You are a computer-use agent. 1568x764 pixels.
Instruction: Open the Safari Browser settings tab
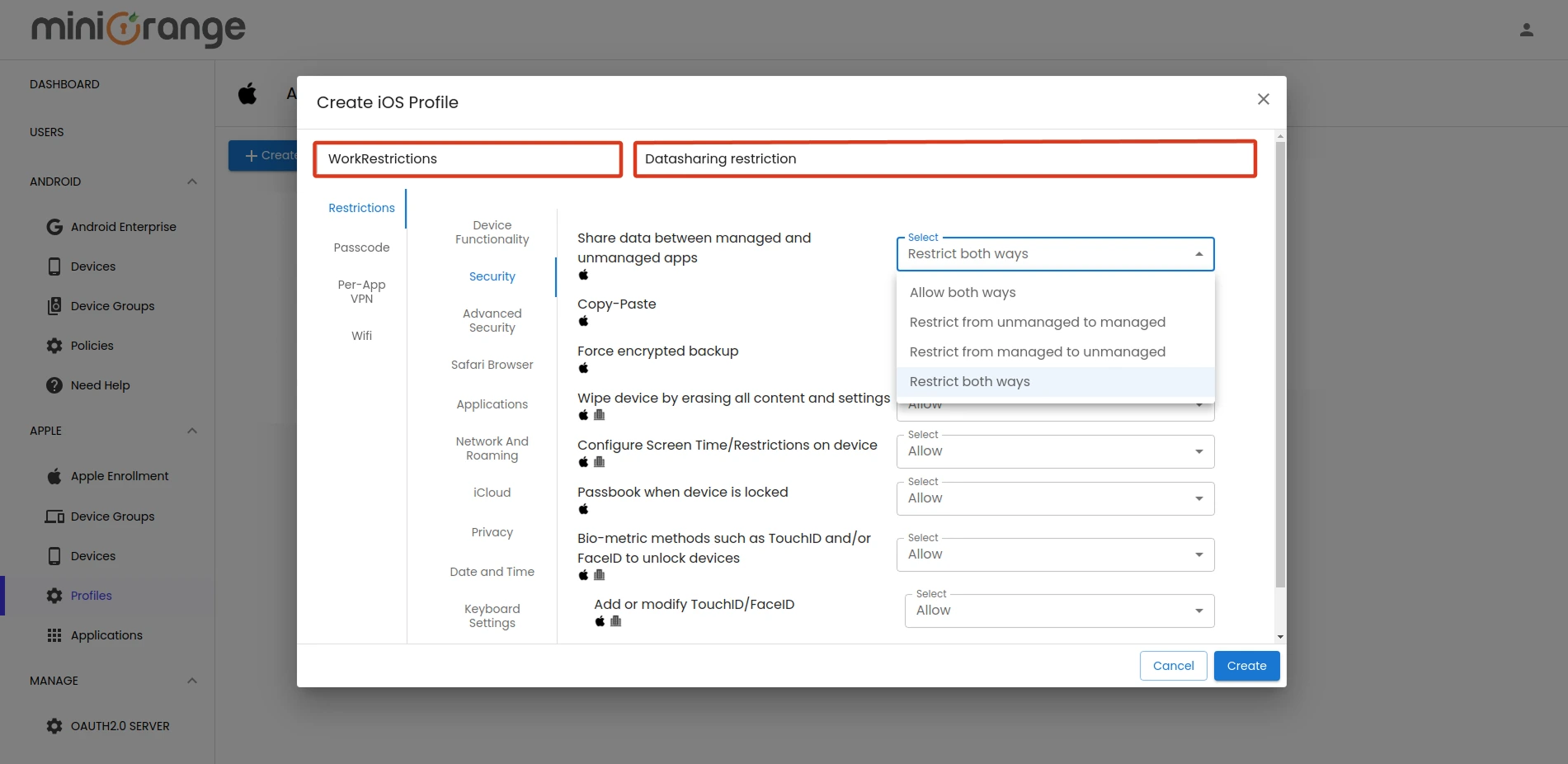click(x=491, y=364)
